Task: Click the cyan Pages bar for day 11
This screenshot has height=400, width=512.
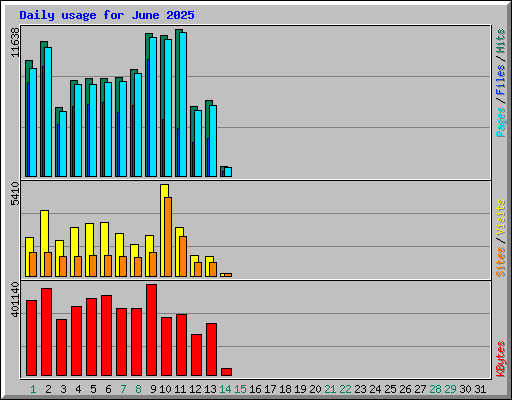Action: click(x=183, y=104)
